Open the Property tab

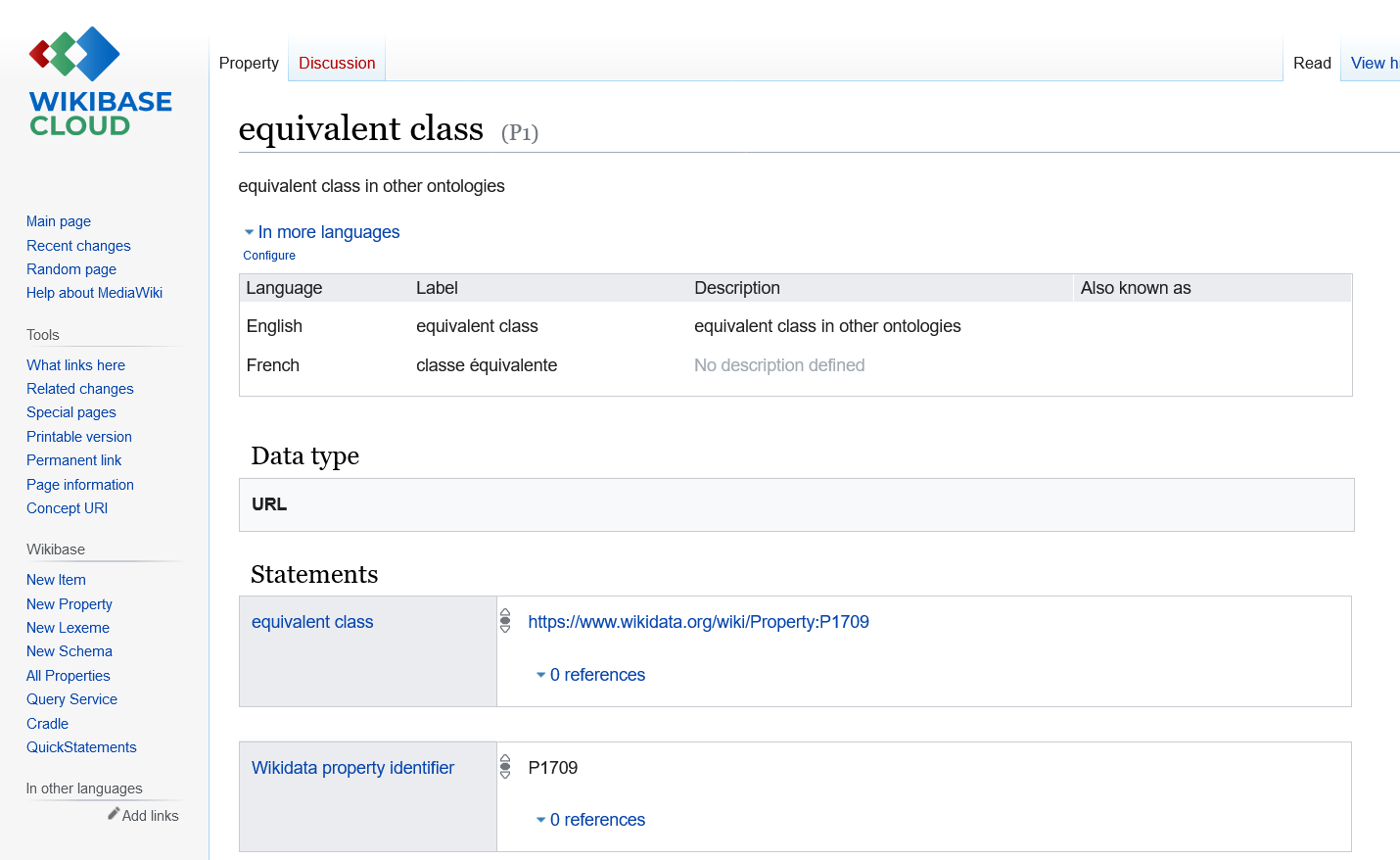[x=249, y=63]
